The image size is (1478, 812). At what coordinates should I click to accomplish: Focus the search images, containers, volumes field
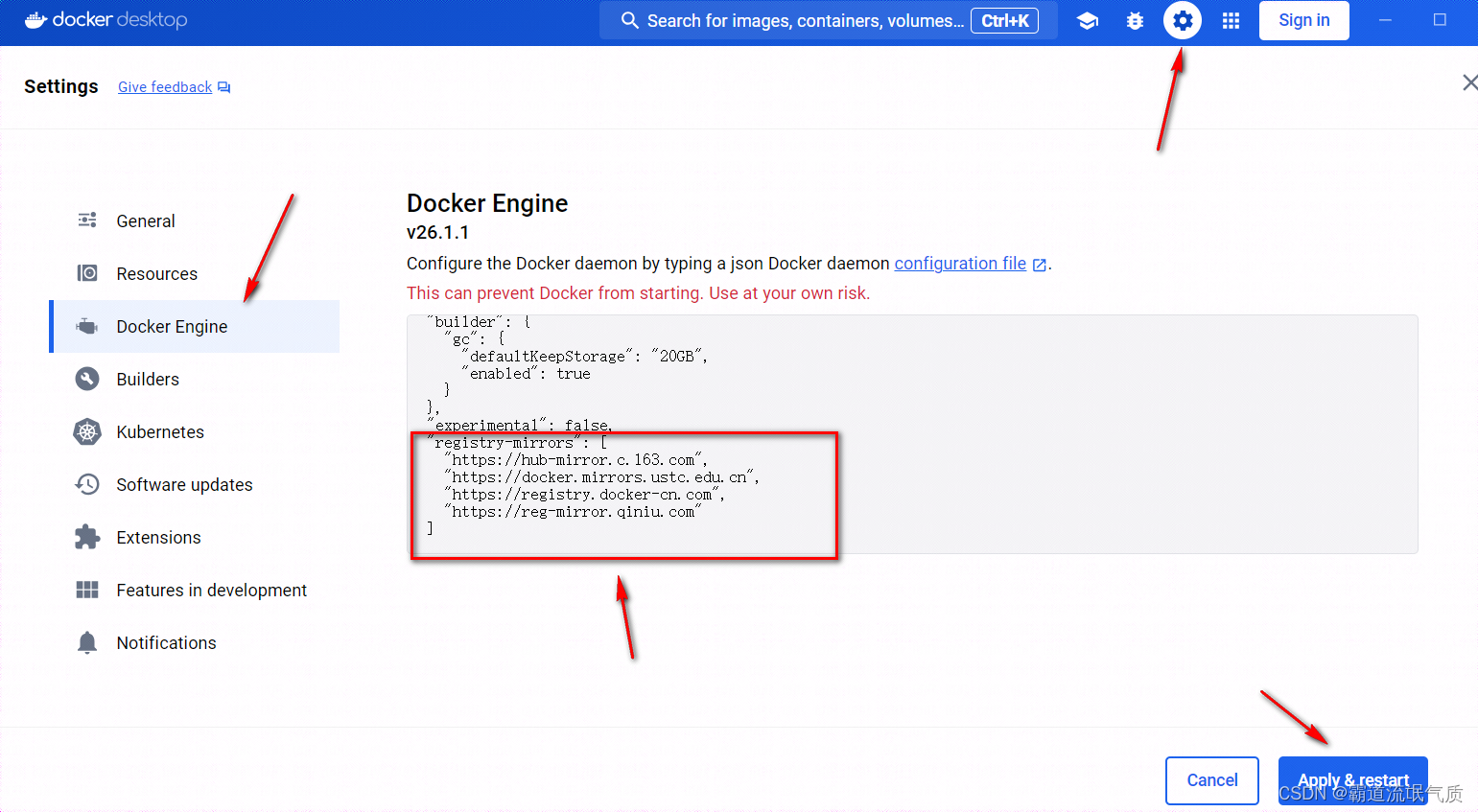pyautogui.click(x=828, y=20)
